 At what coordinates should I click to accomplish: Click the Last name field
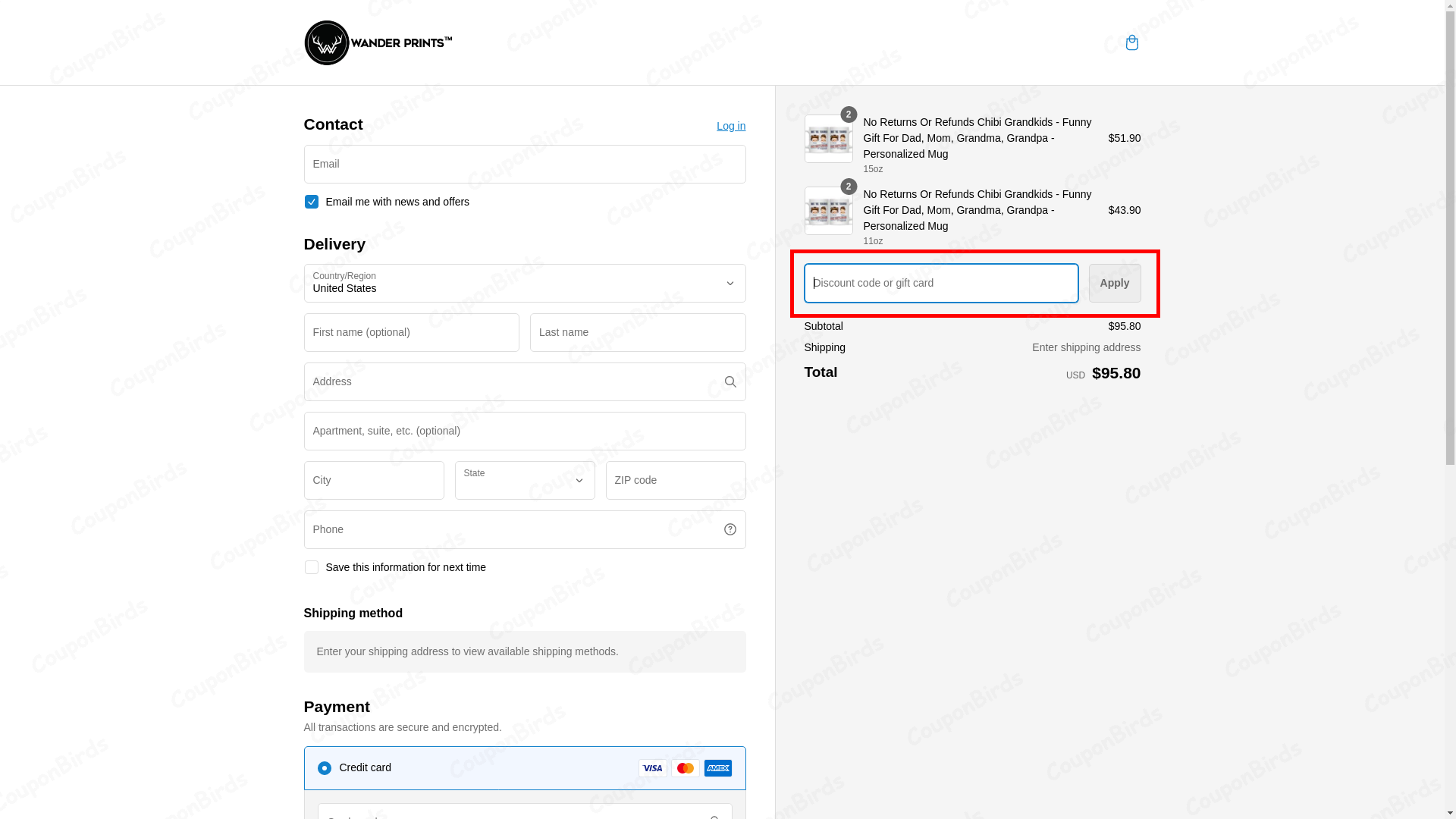(x=637, y=332)
